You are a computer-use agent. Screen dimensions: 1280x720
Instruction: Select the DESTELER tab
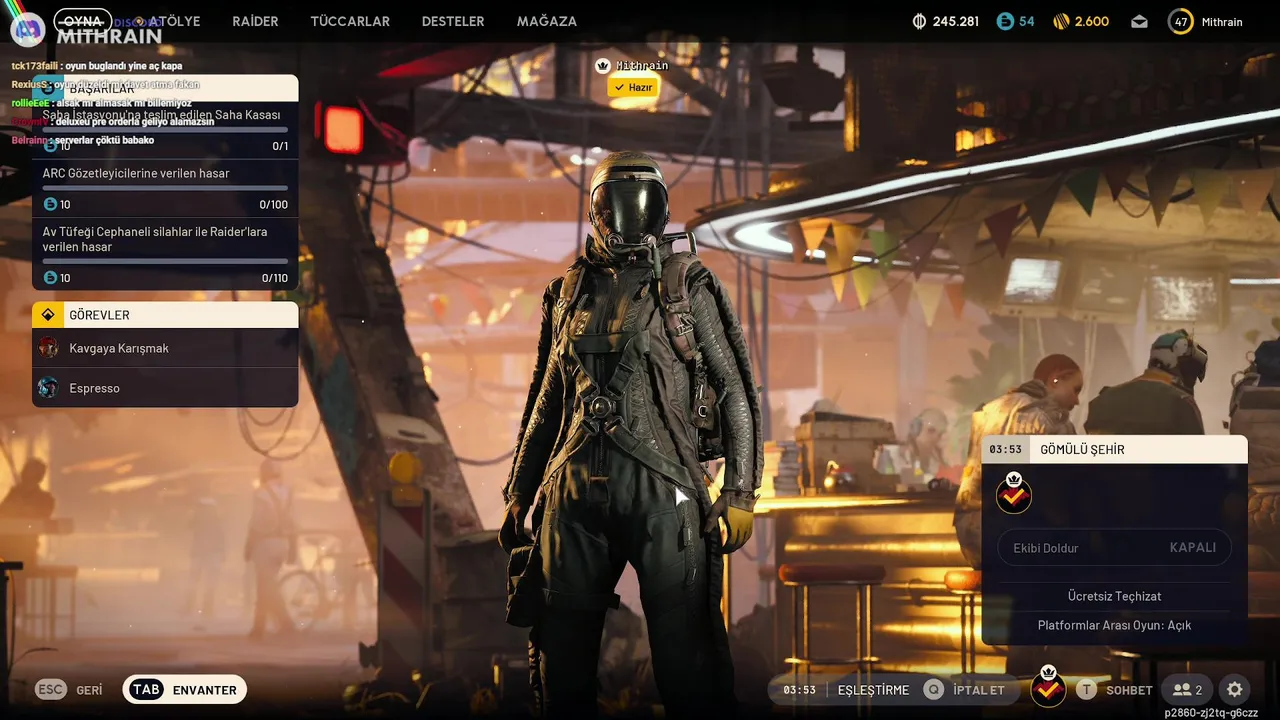453,21
